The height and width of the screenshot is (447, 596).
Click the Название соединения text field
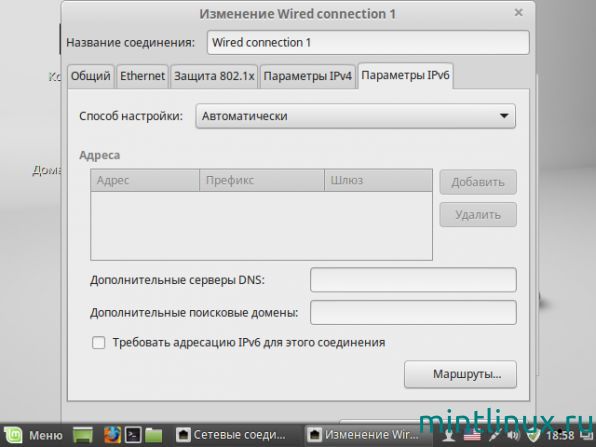coord(368,42)
